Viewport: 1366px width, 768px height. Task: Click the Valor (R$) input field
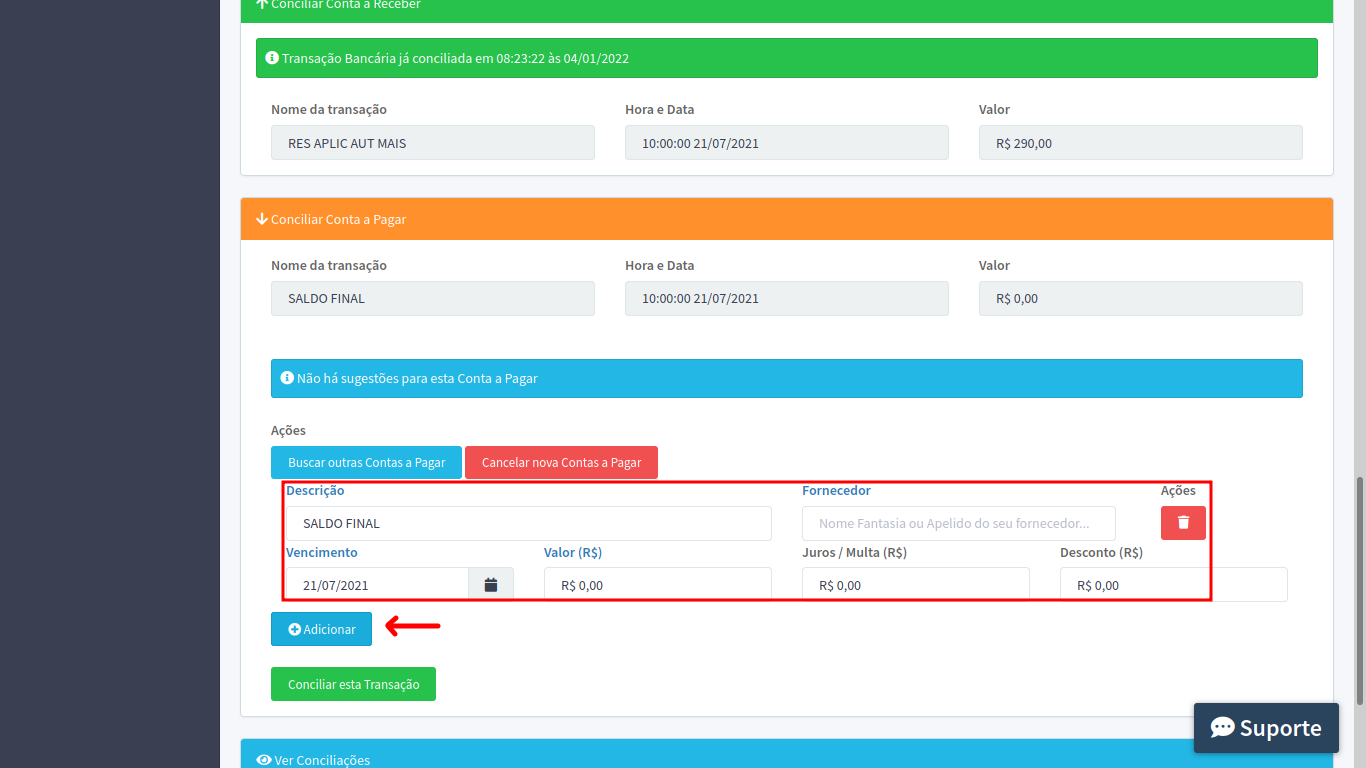(657, 585)
